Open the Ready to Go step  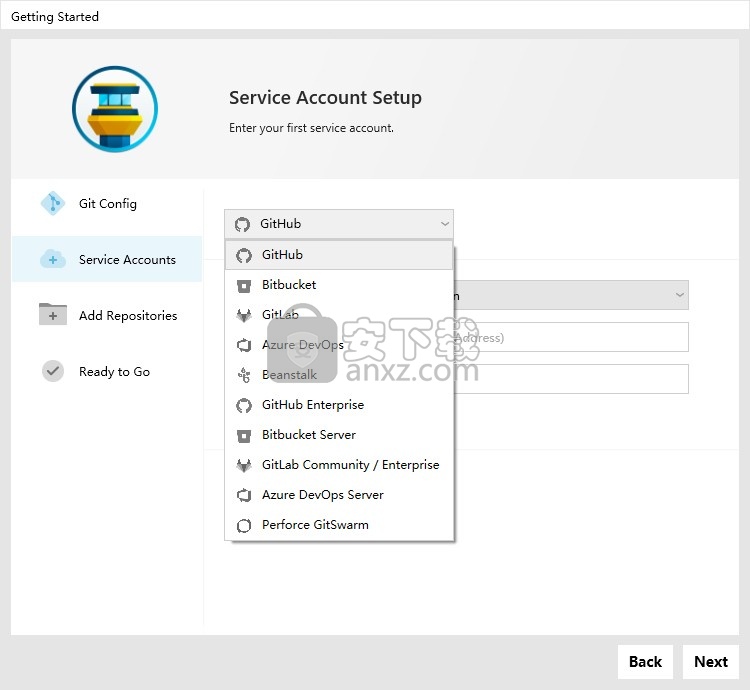(x=107, y=372)
